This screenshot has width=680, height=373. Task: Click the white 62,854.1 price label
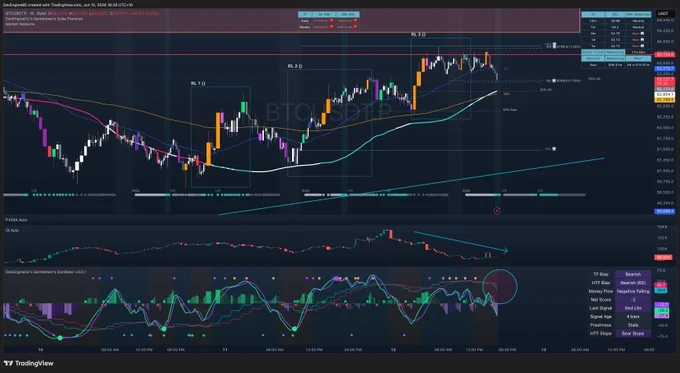click(x=664, y=94)
